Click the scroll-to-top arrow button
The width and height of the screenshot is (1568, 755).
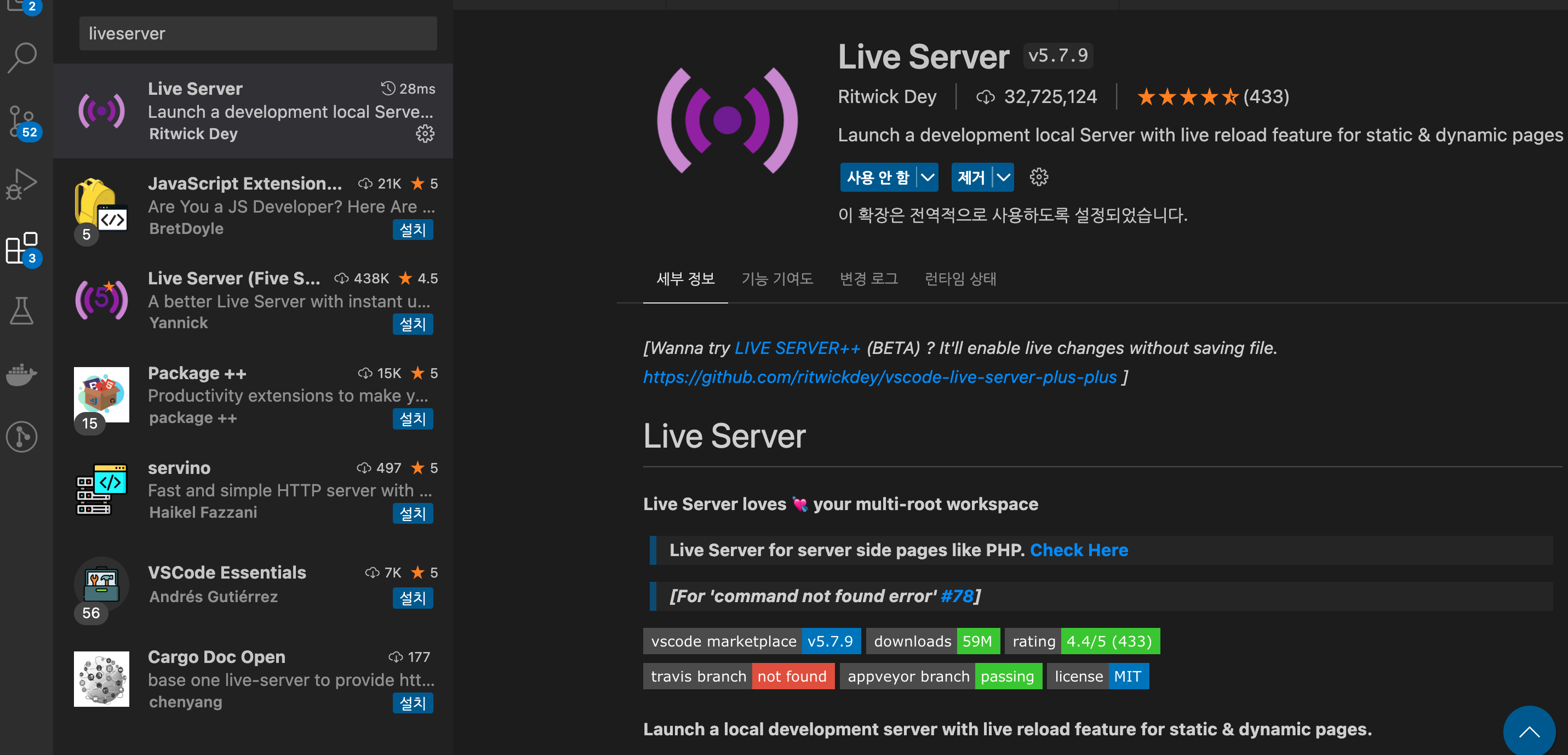[1529, 731]
